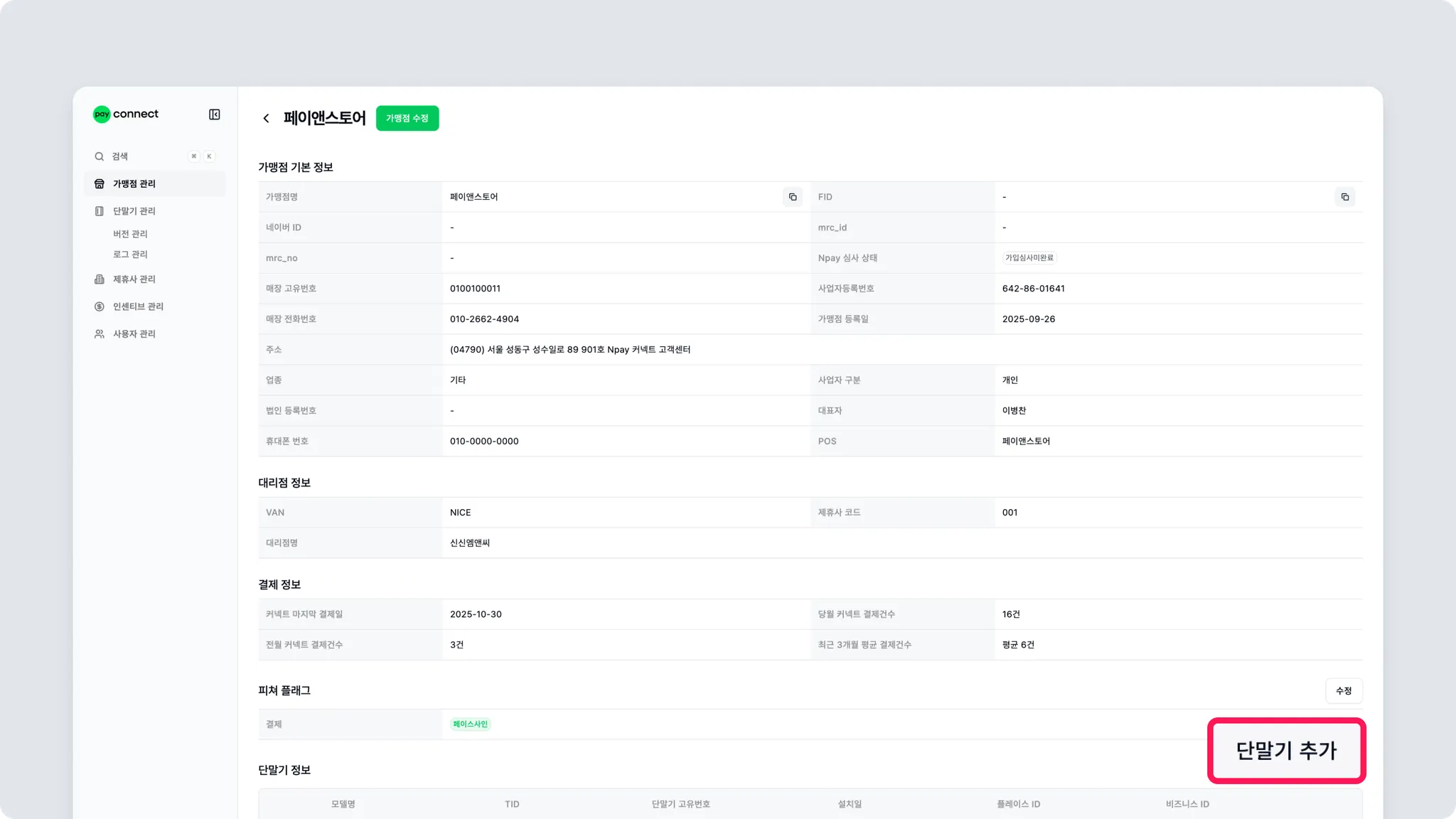Collapse the sidebar panel icon
Image resolution: width=1456 pixels, height=819 pixels.
click(x=214, y=114)
